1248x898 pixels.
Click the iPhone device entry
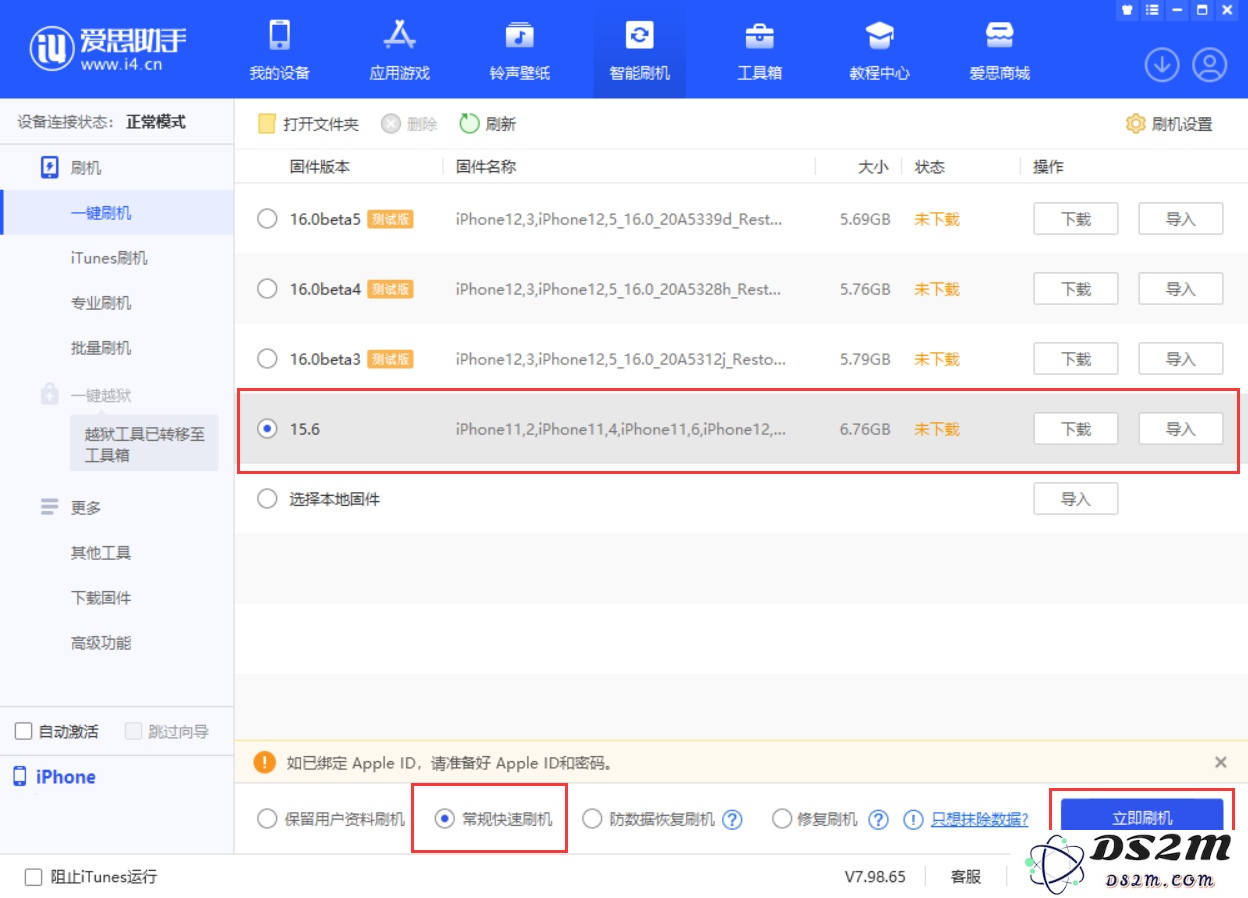point(55,777)
